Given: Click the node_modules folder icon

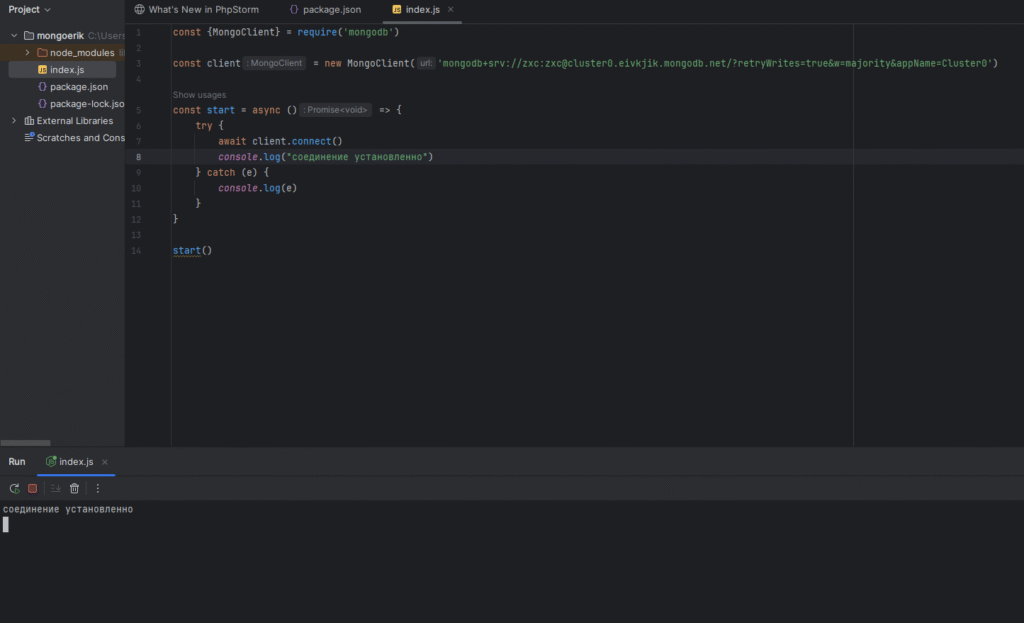Looking at the screenshot, I should [x=42, y=53].
